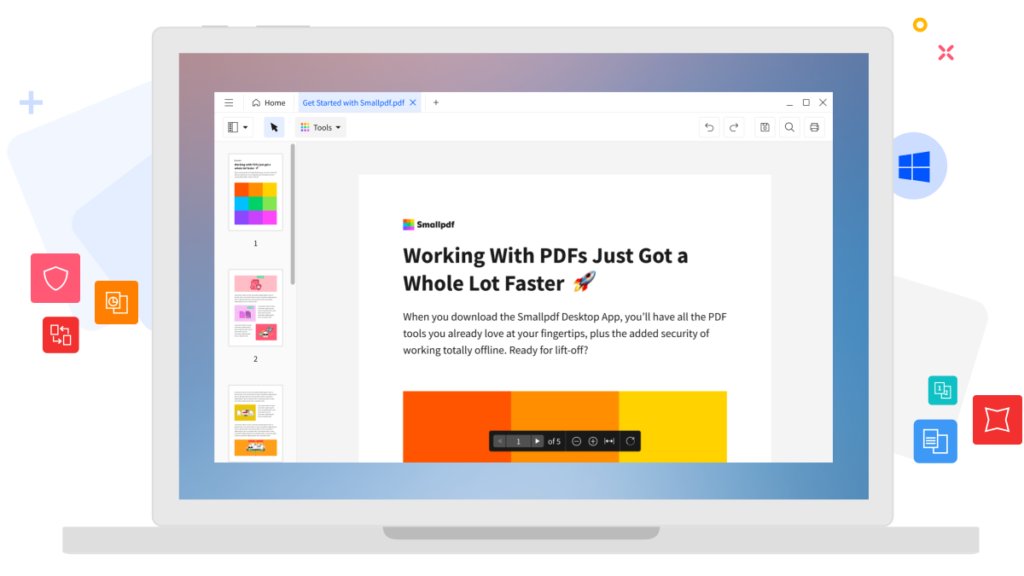Zoom out with the minus icon

576,441
